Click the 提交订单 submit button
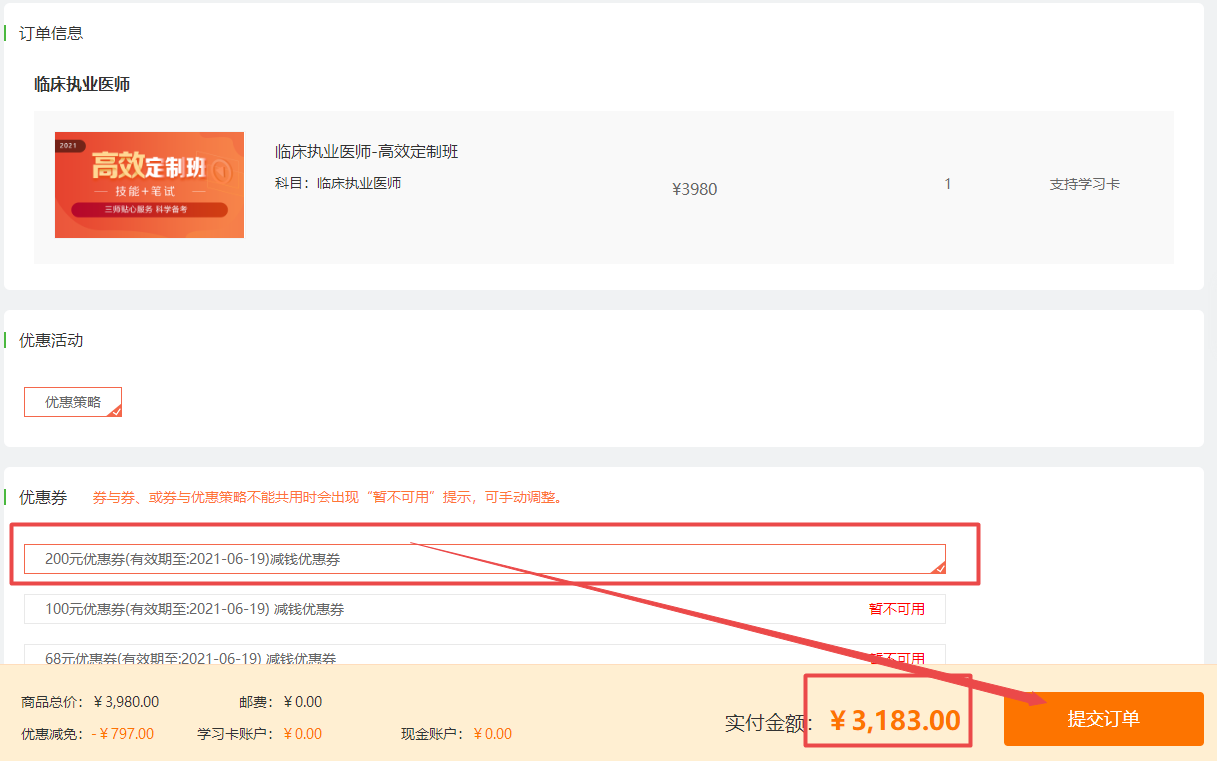Image resolution: width=1217 pixels, height=761 pixels. (x=1103, y=719)
